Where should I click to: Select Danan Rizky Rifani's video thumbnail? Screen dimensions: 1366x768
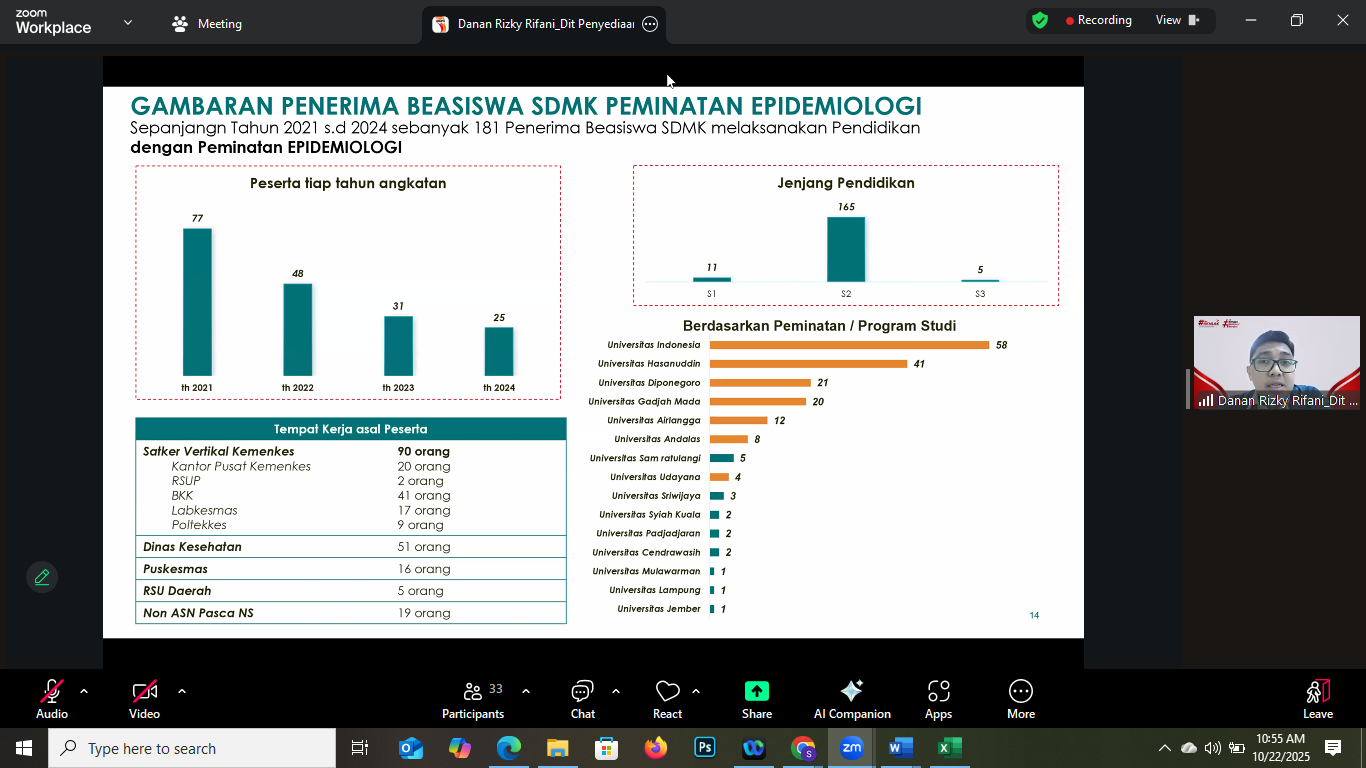pos(1277,363)
